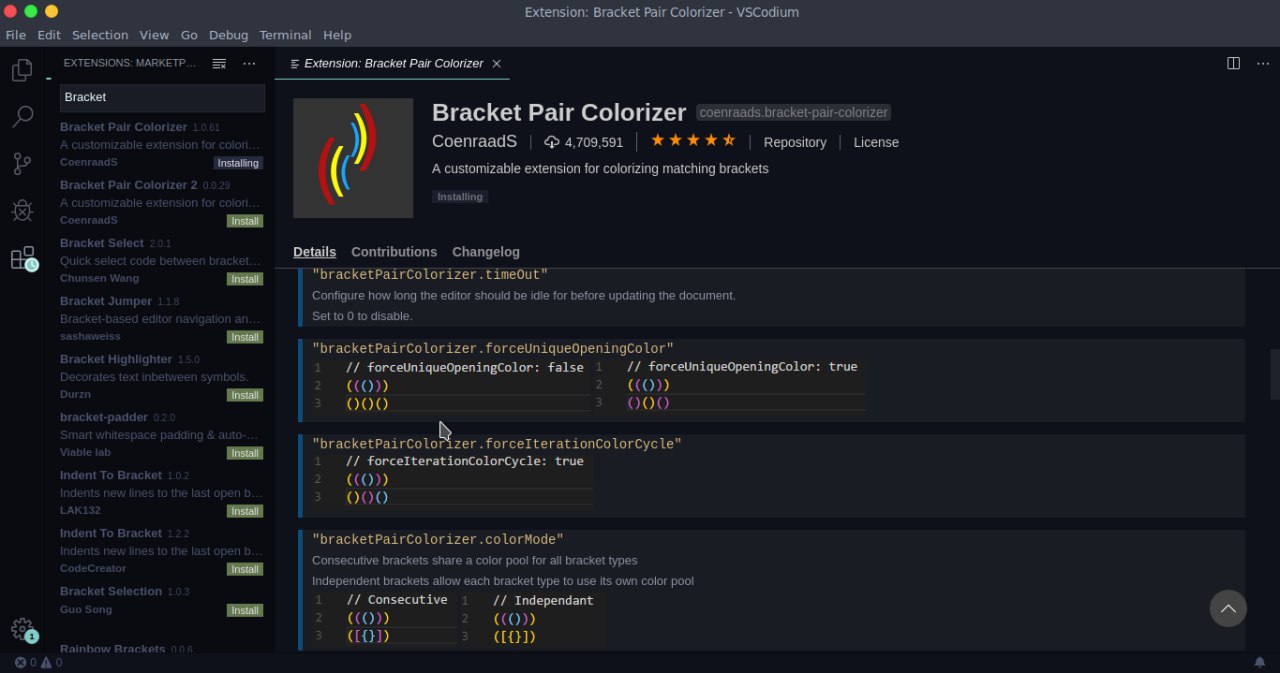Screen dimensions: 1280x673
Task: Install Indent To Bracket by LAK132
Action: point(245,511)
